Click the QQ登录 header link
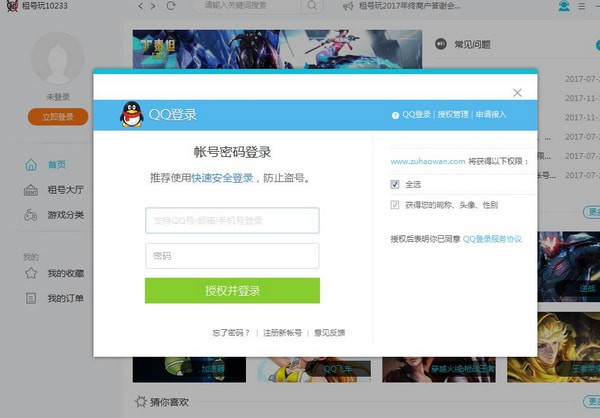Viewport: 600px width, 418px height. [x=416, y=114]
